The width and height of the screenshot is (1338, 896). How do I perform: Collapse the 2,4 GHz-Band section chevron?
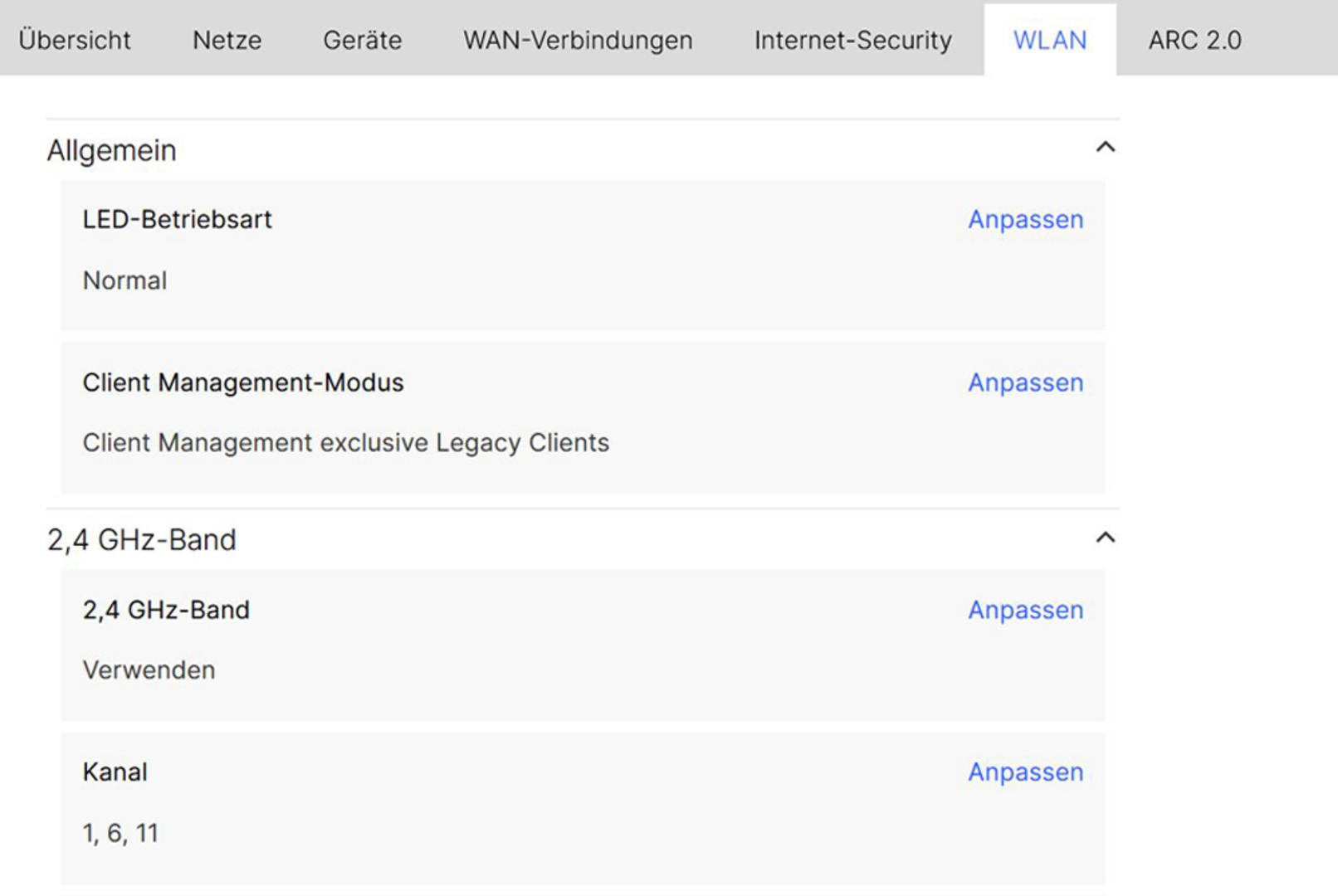(x=1105, y=538)
